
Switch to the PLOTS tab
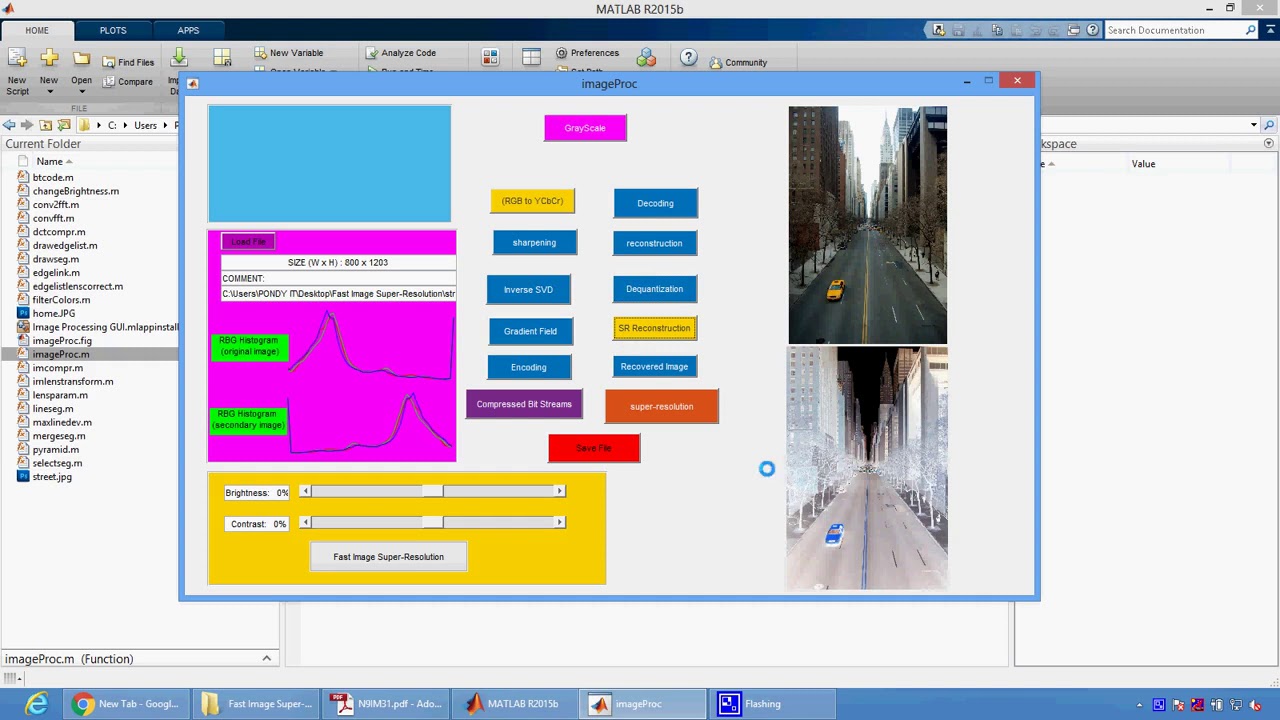pyautogui.click(x=113, y=30)
